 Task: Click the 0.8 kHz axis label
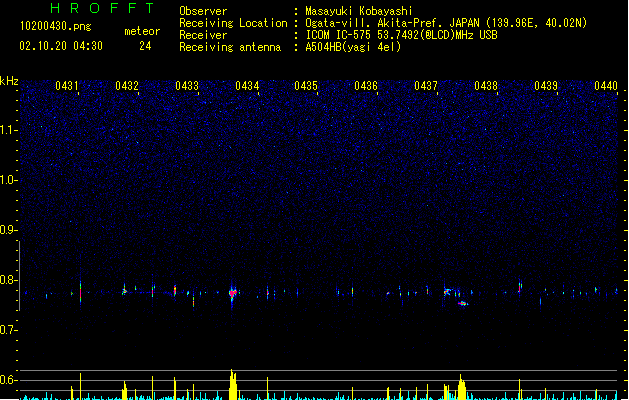pyautogui.click(x=8, y=280)
